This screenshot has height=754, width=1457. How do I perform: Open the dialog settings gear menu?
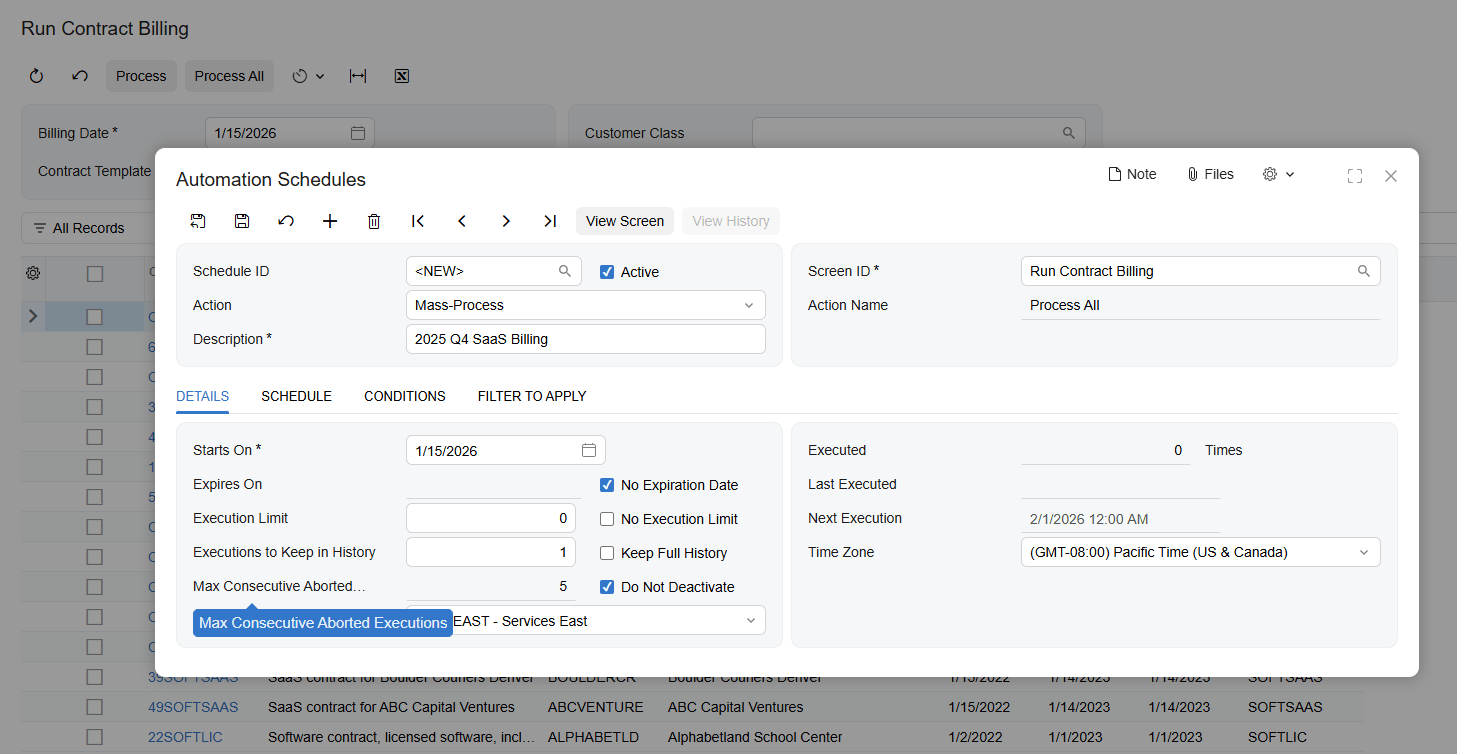click(x=1277, y=174)
